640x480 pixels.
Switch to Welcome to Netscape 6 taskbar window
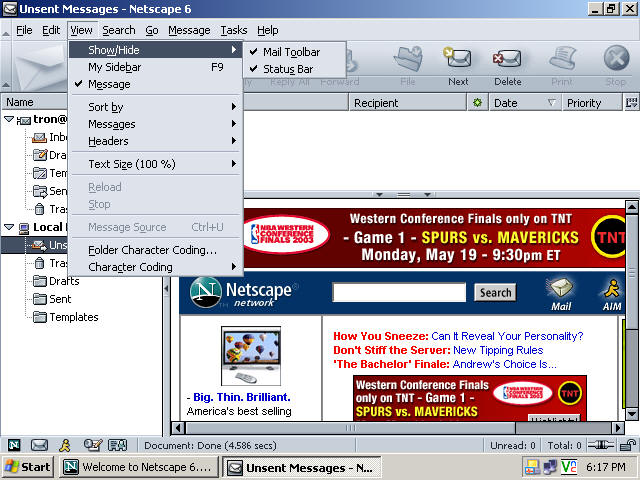click(140, 467)
